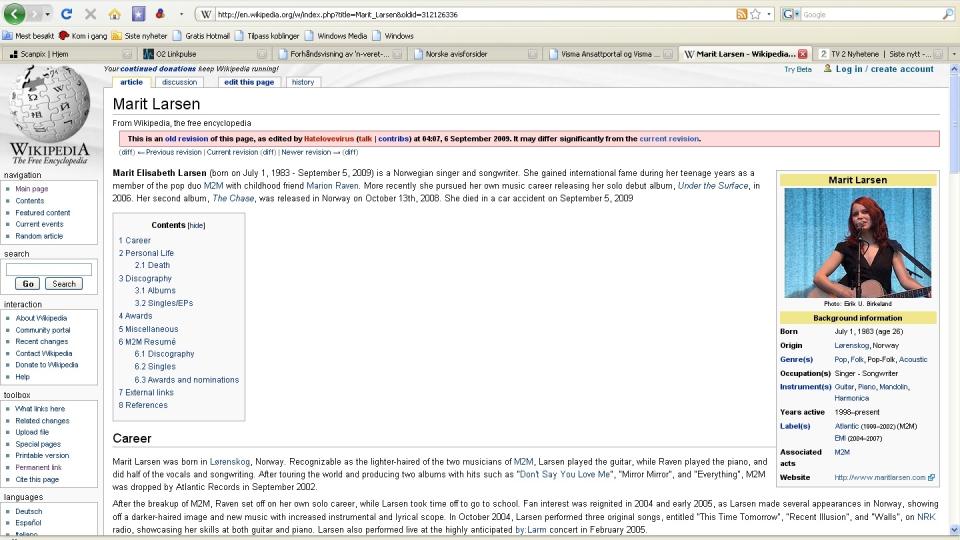Screen dimensions: 960x540
Task: Open the Kom i gang bookmark
Action: pyautogui.click(x=83, y=36)
